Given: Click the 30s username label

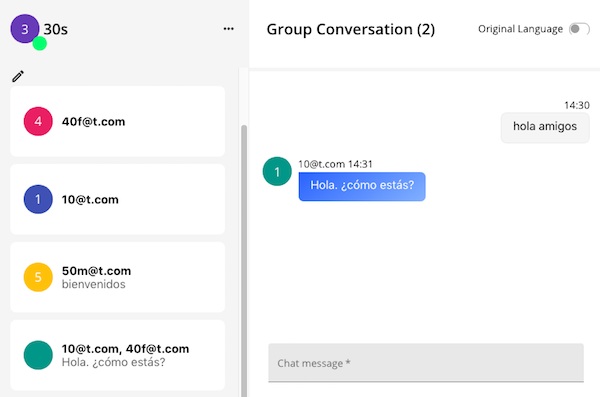Looking at the screenshot, I should click(55, 29).
